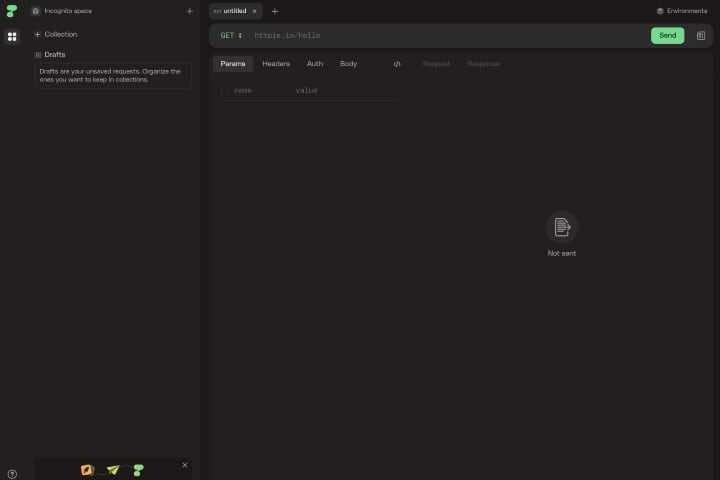
Task: Expand the Incognito space switcher
Action: 62,11
